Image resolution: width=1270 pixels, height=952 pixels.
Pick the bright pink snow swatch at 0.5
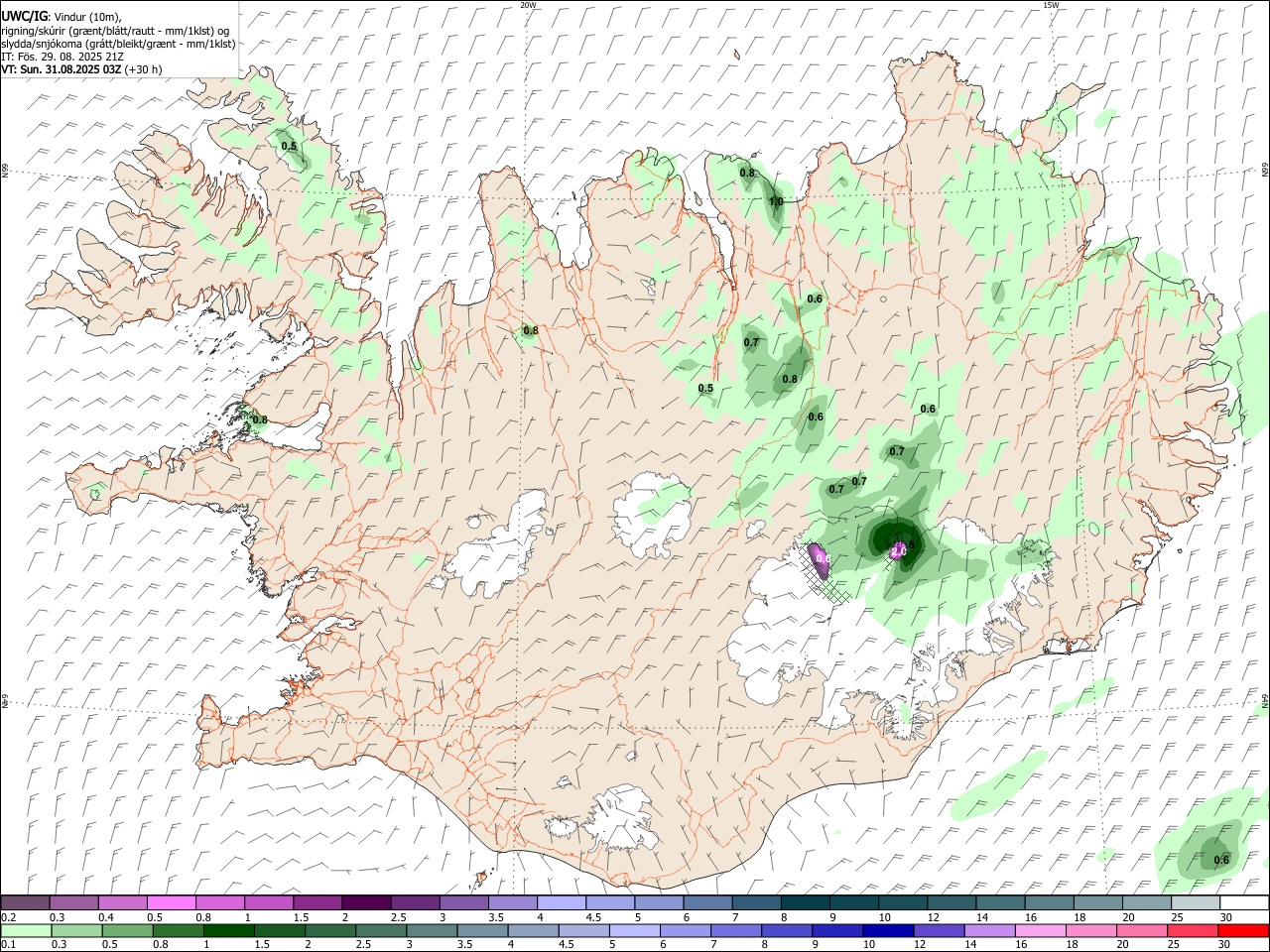click(x=171, y=903)
